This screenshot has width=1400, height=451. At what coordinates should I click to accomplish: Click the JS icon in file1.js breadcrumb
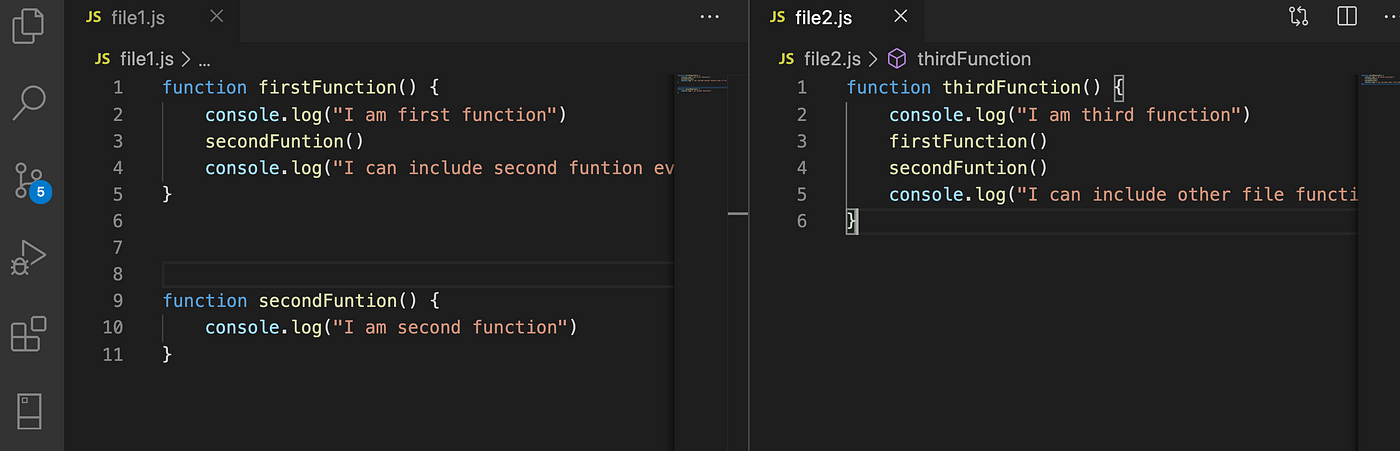tap(102, 59)
